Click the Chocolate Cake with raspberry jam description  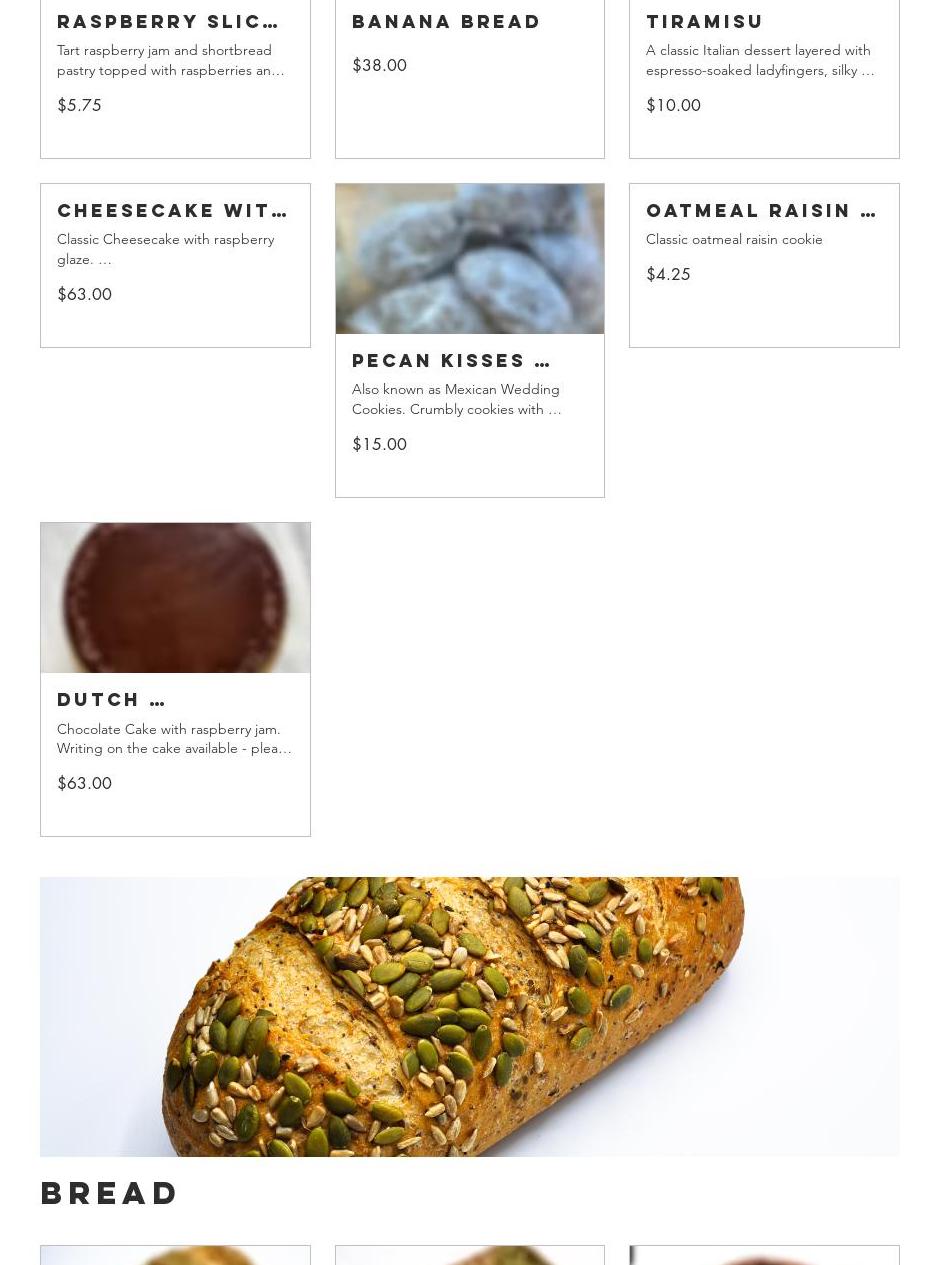coord(174,739)
